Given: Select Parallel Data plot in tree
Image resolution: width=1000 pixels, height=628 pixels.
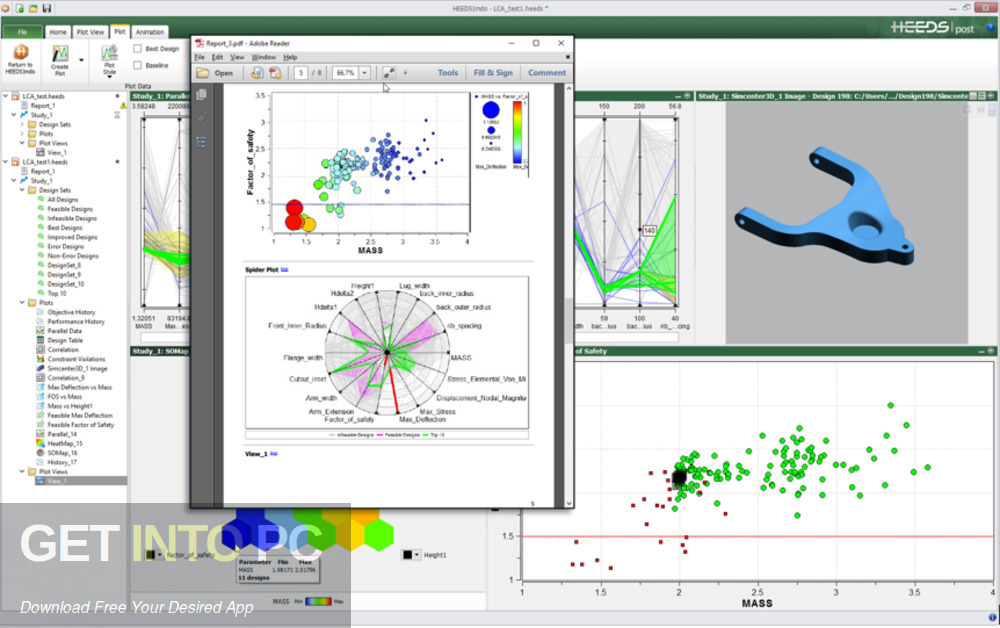Looking at the screenshot, I should [x=64, y=331].
